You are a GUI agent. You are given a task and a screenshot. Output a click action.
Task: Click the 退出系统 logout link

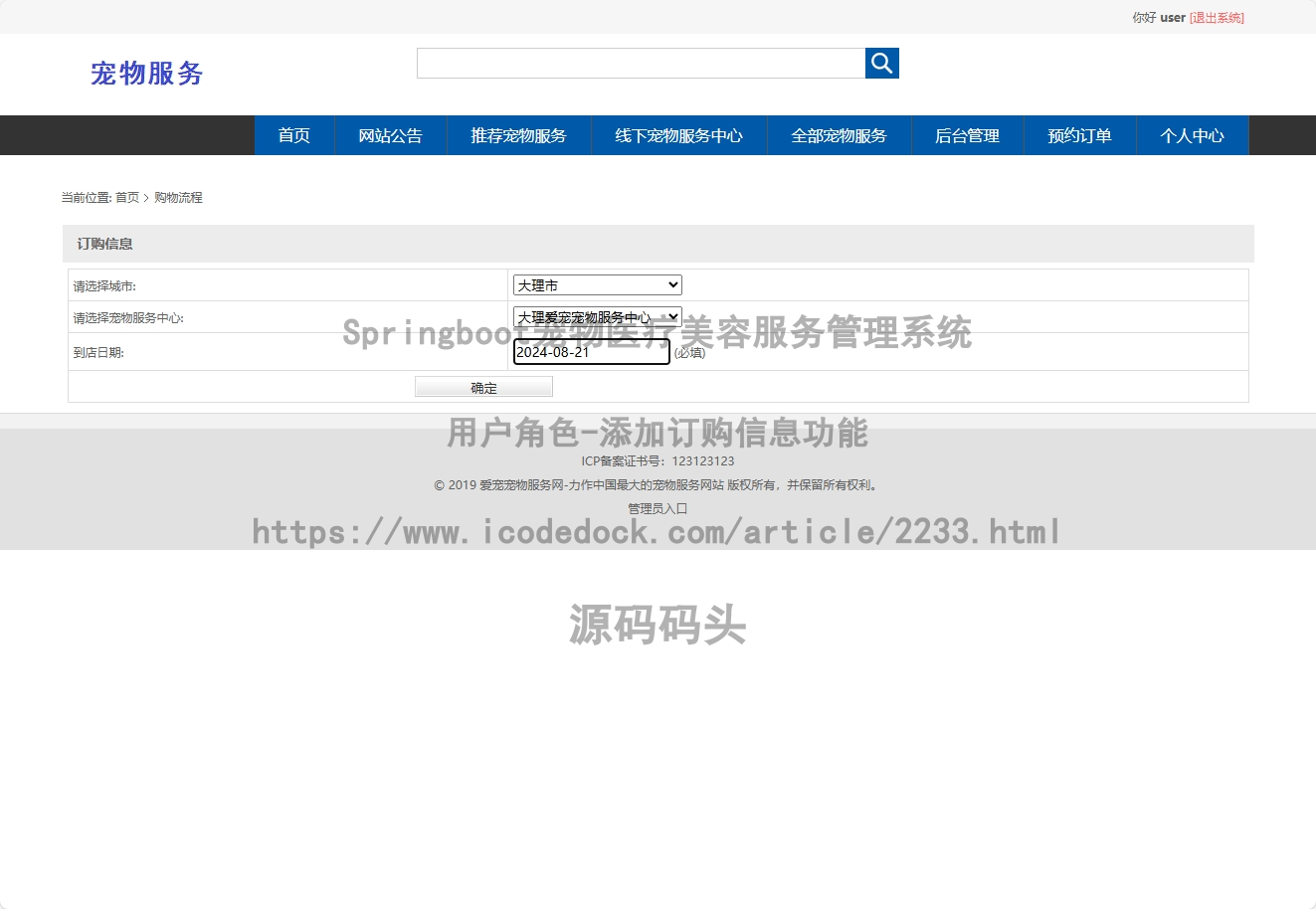pos(1217,18)
